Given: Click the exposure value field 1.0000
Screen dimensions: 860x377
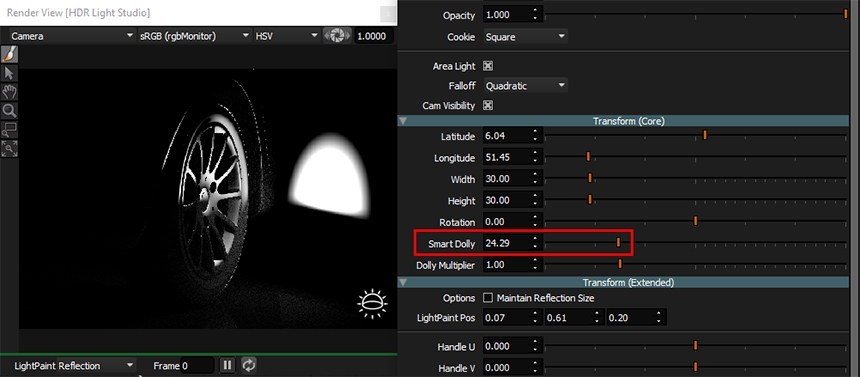Looking at the screenshot, I should [x=374, y=36].
